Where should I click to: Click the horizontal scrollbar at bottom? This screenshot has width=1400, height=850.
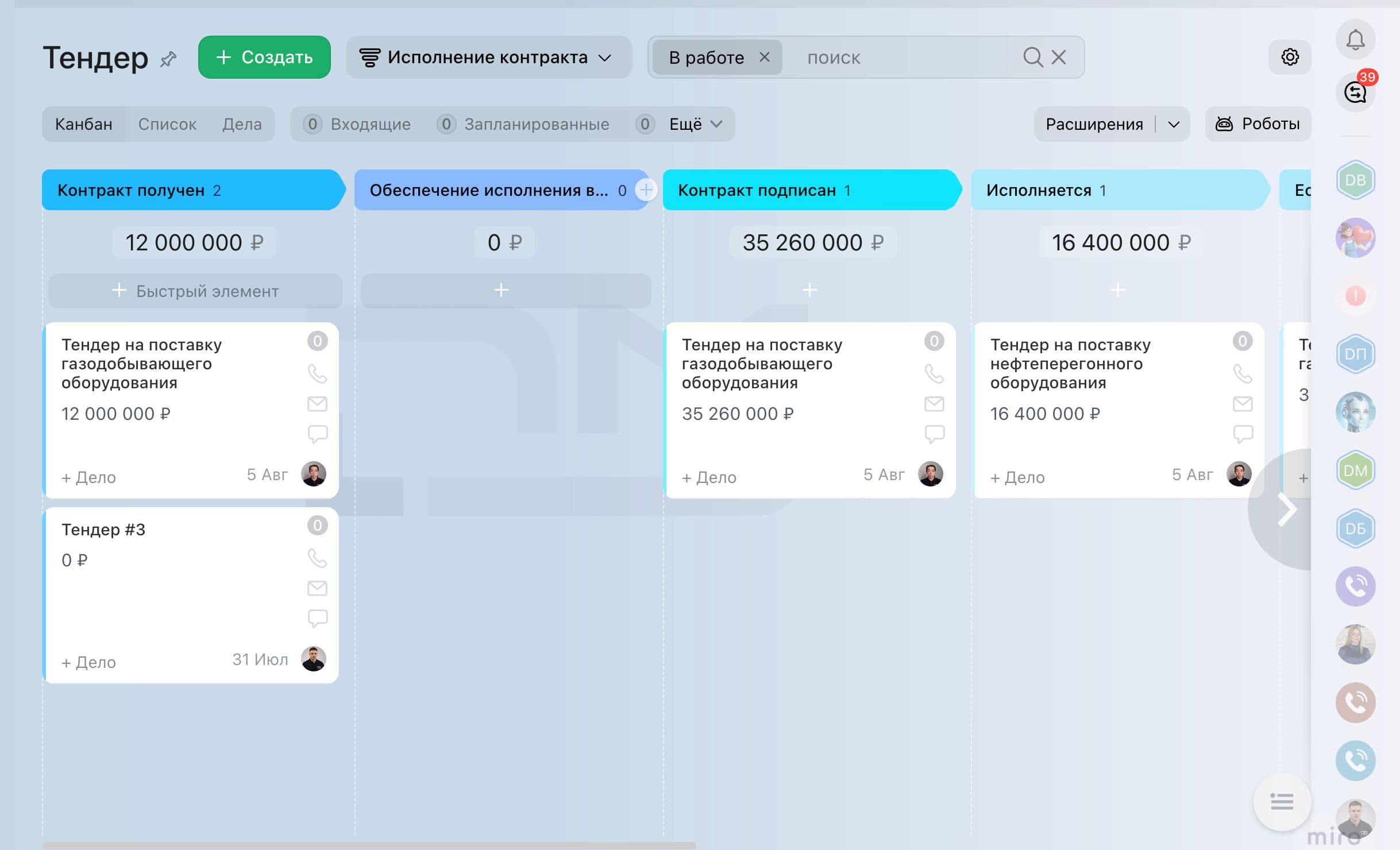(x=369, y=845)
